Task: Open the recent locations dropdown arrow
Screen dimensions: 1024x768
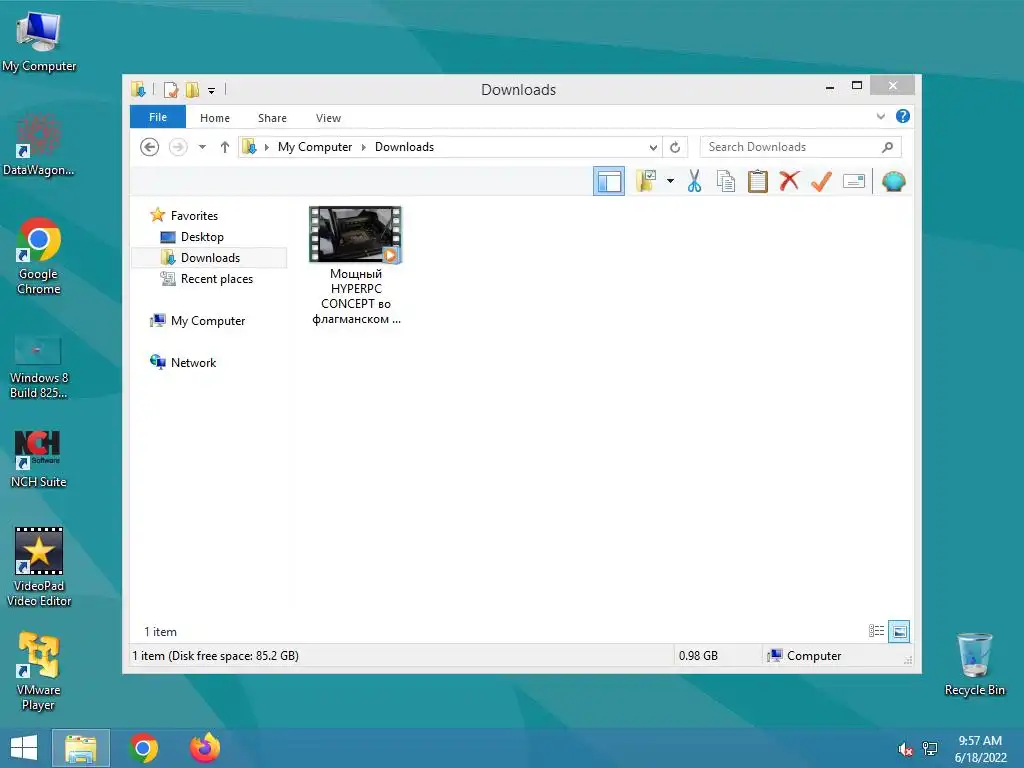Action: [202, 147]
